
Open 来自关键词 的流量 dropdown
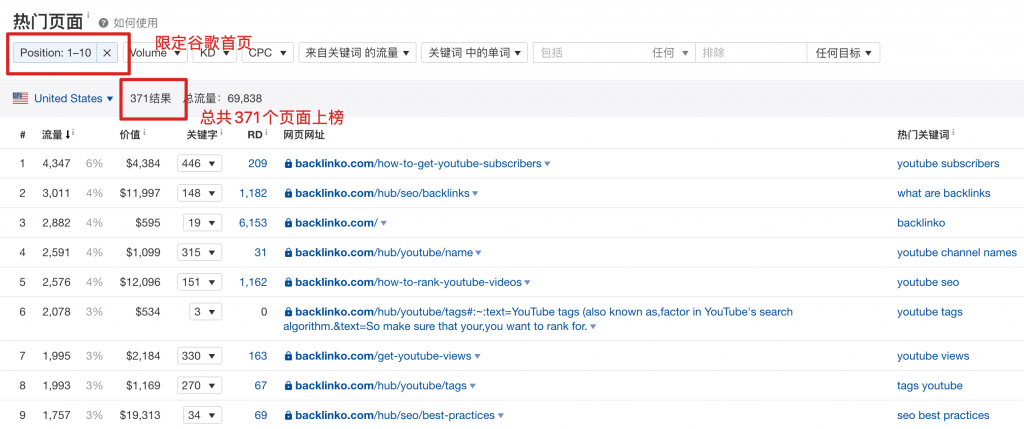(x=356, y=53)
